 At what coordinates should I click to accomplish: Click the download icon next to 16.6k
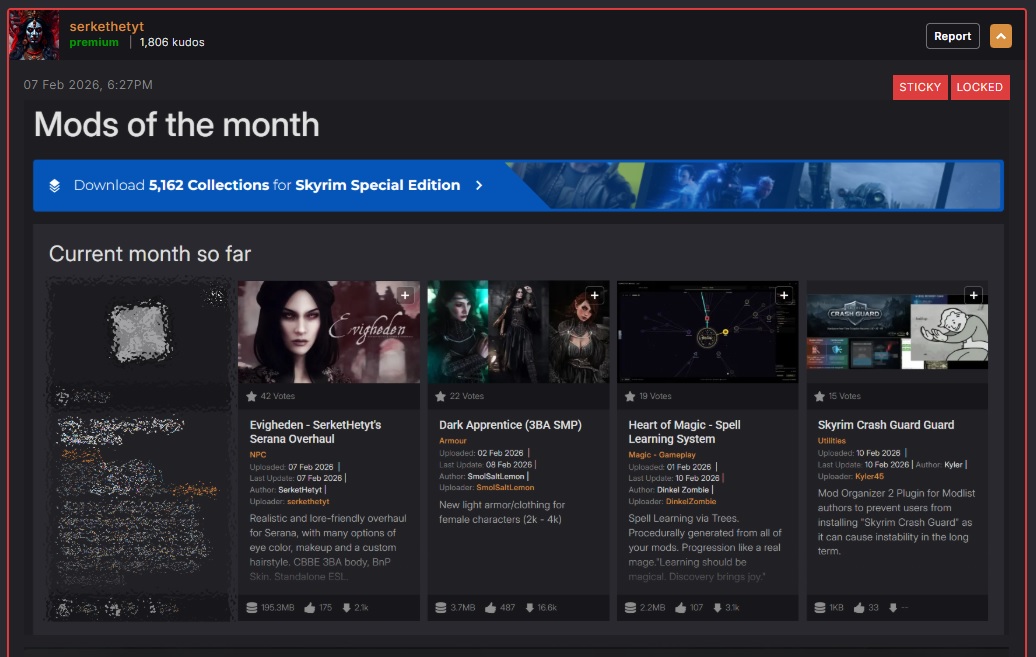pyautogui.click(x=529, y=607)
